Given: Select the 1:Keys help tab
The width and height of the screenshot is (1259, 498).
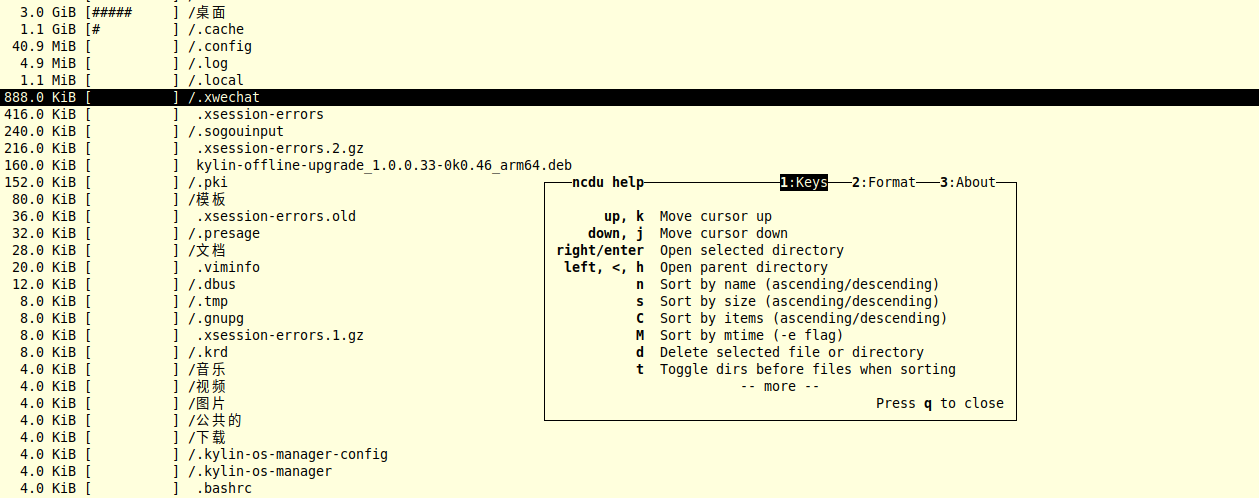Looking at the screenshot, I should [804, 182].
